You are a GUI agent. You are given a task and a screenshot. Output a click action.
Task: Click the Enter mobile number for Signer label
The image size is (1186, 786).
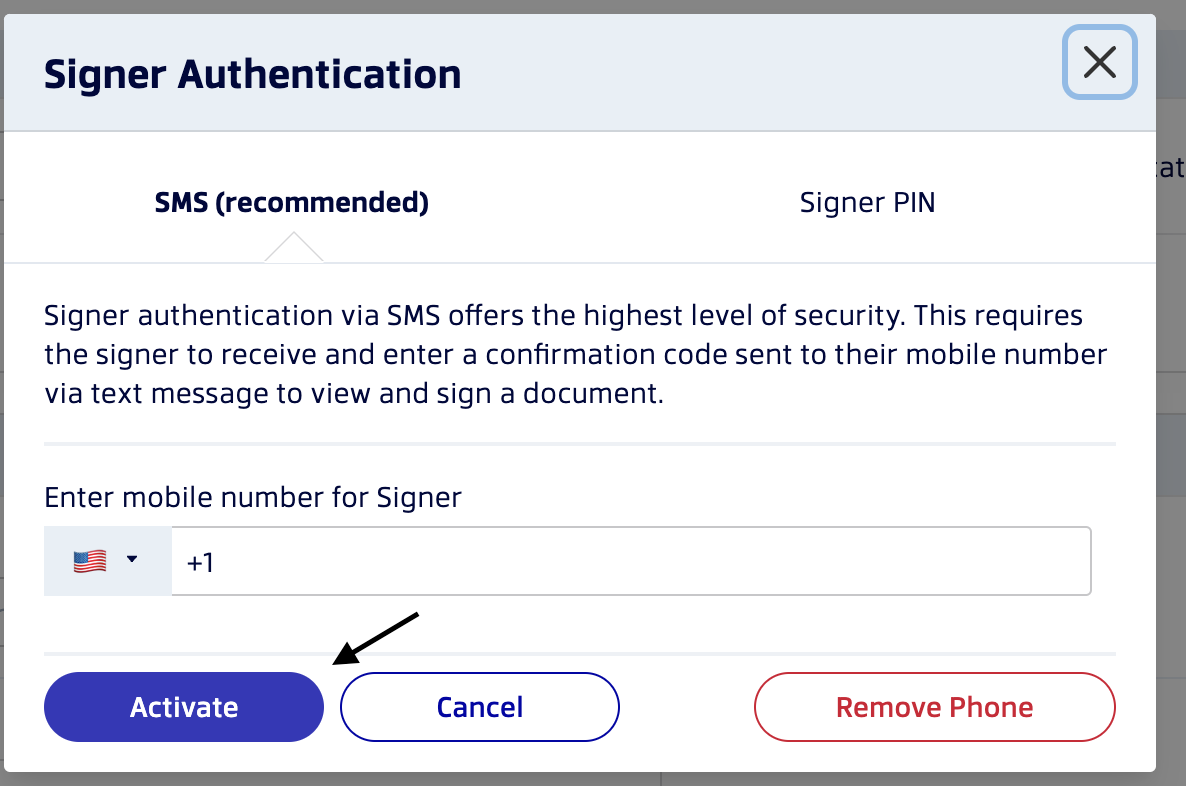point(253,498)
